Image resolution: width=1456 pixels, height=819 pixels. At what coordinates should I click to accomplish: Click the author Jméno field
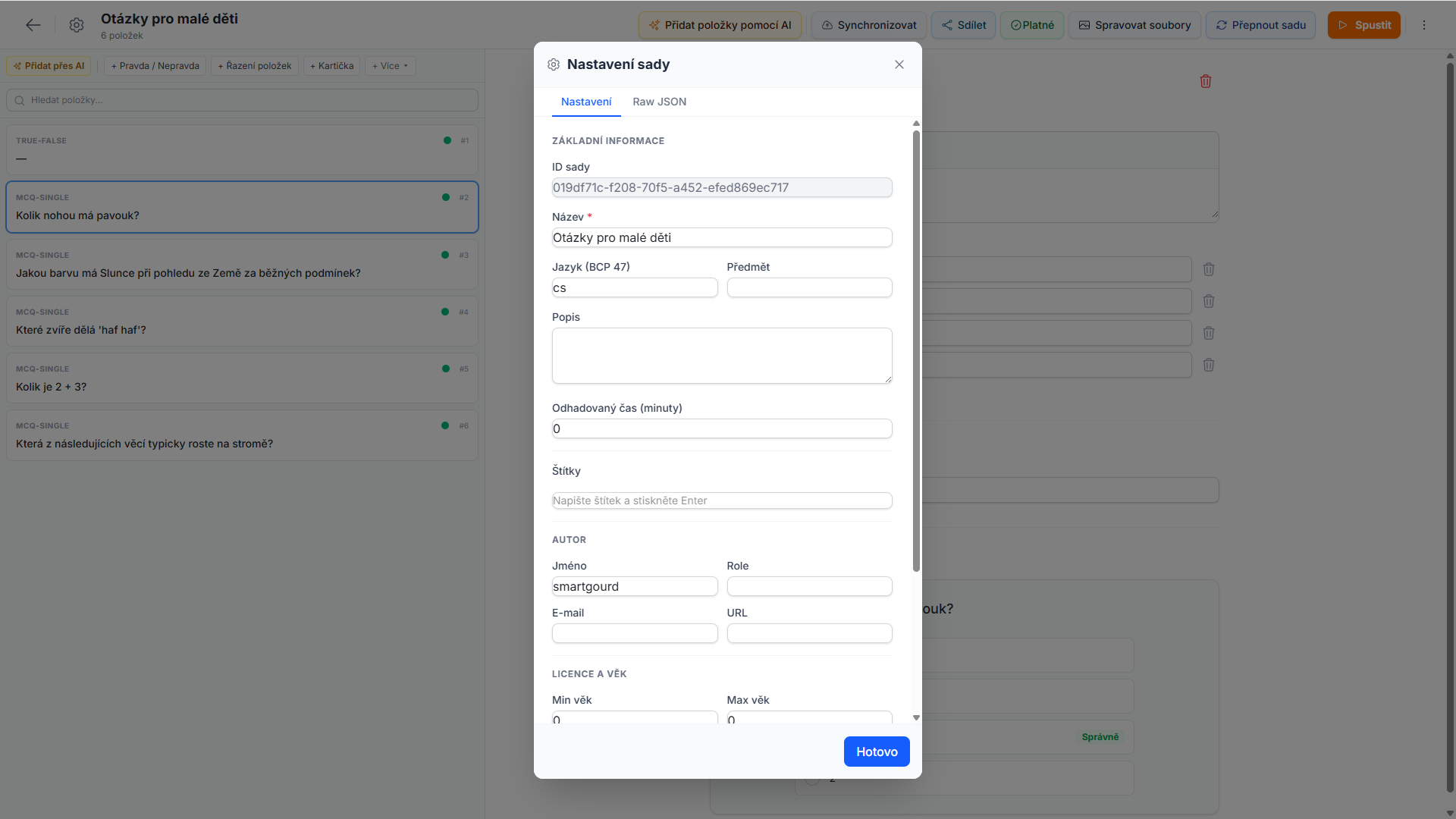(x=635, y=586)
